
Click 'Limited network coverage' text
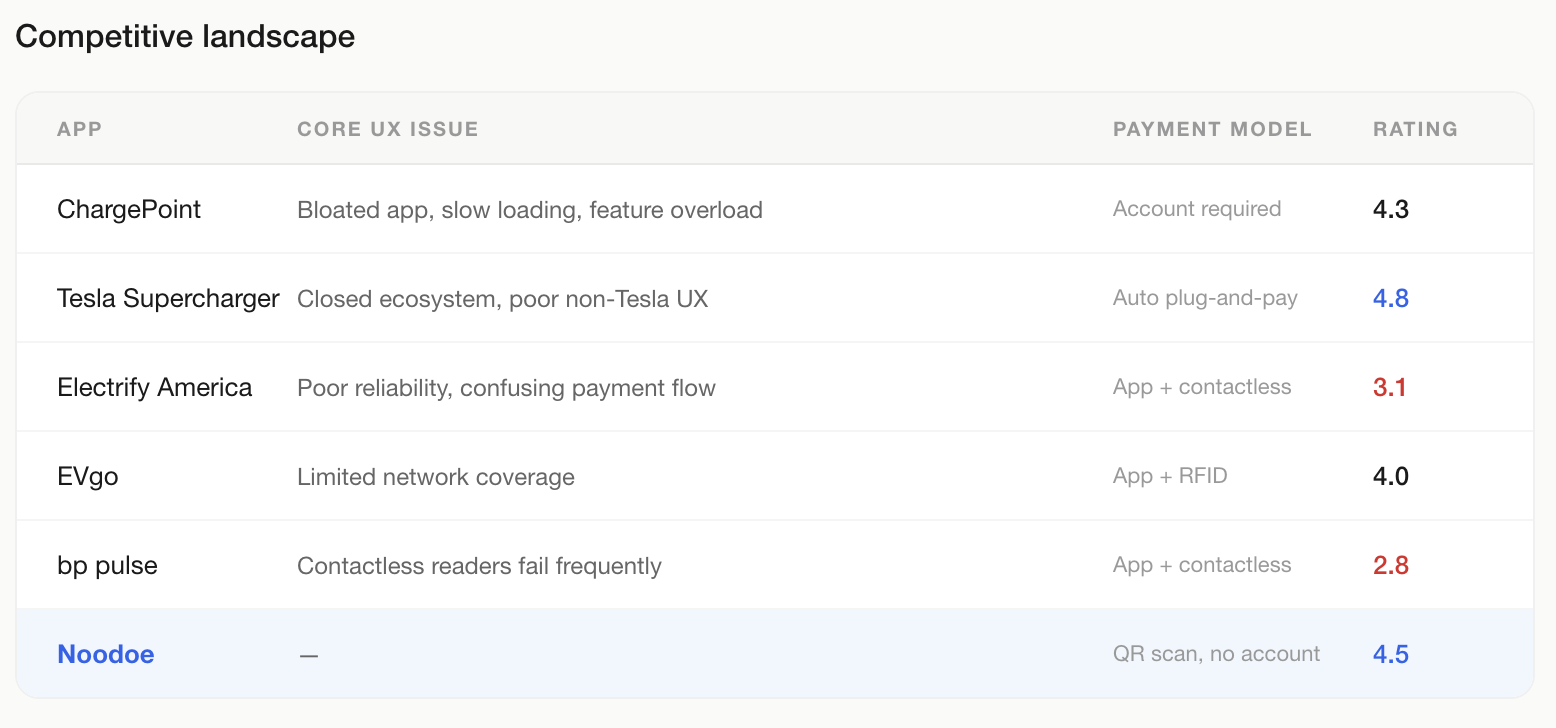pyautogui.click(x=436, y=477)
